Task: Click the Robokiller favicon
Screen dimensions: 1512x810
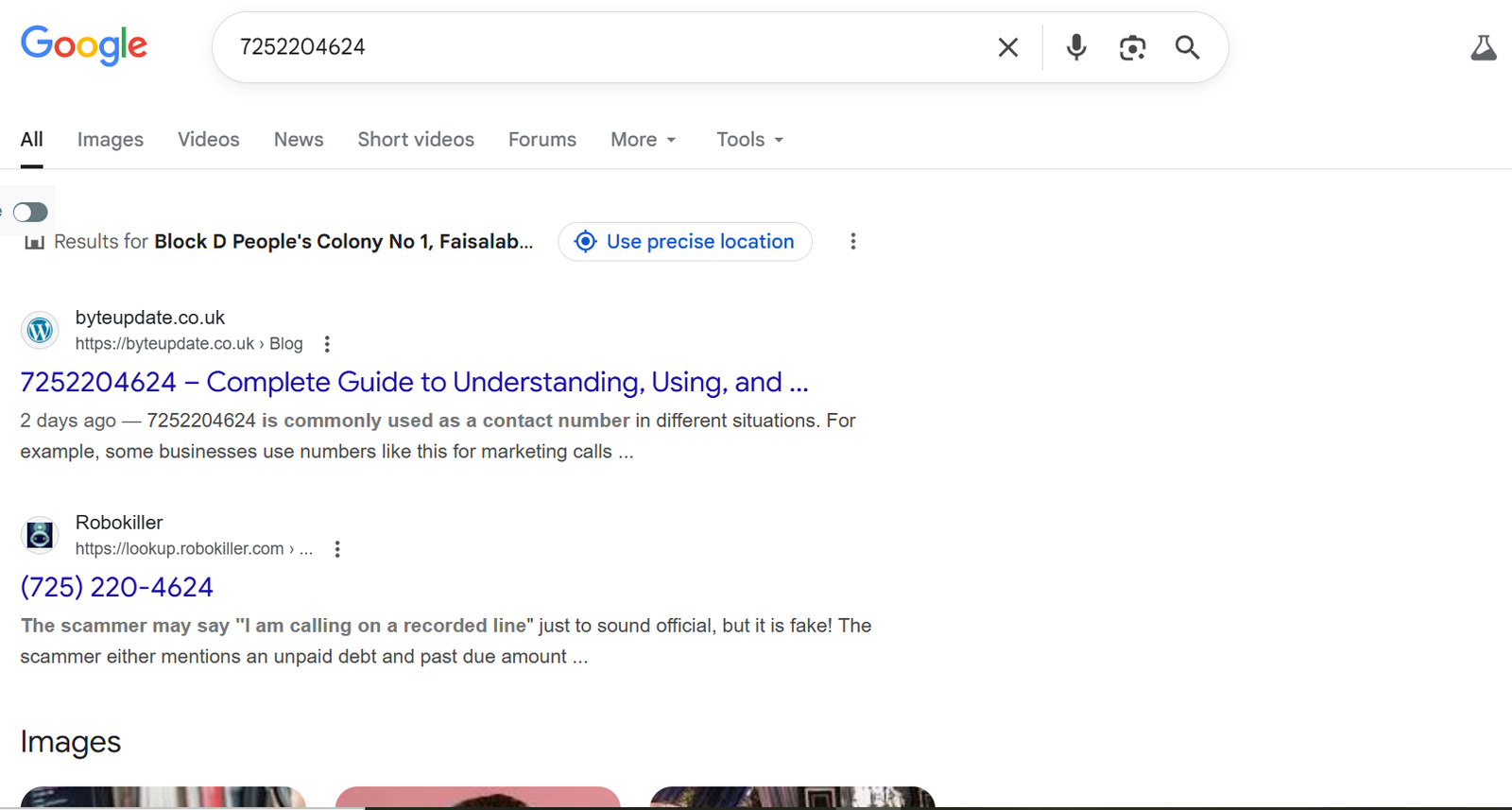Action: pyautogui.click(x=40, y=535)
